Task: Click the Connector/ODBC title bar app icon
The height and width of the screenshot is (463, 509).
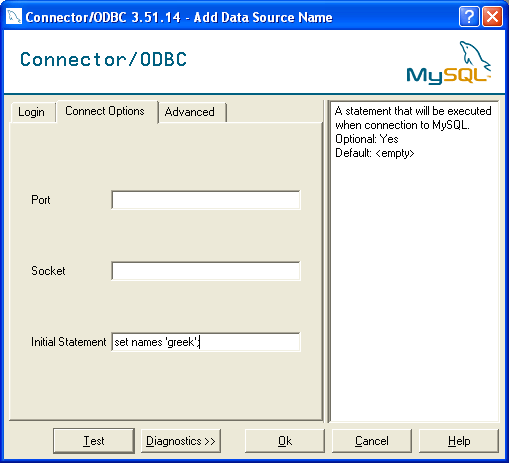Action: coord(14,17)
